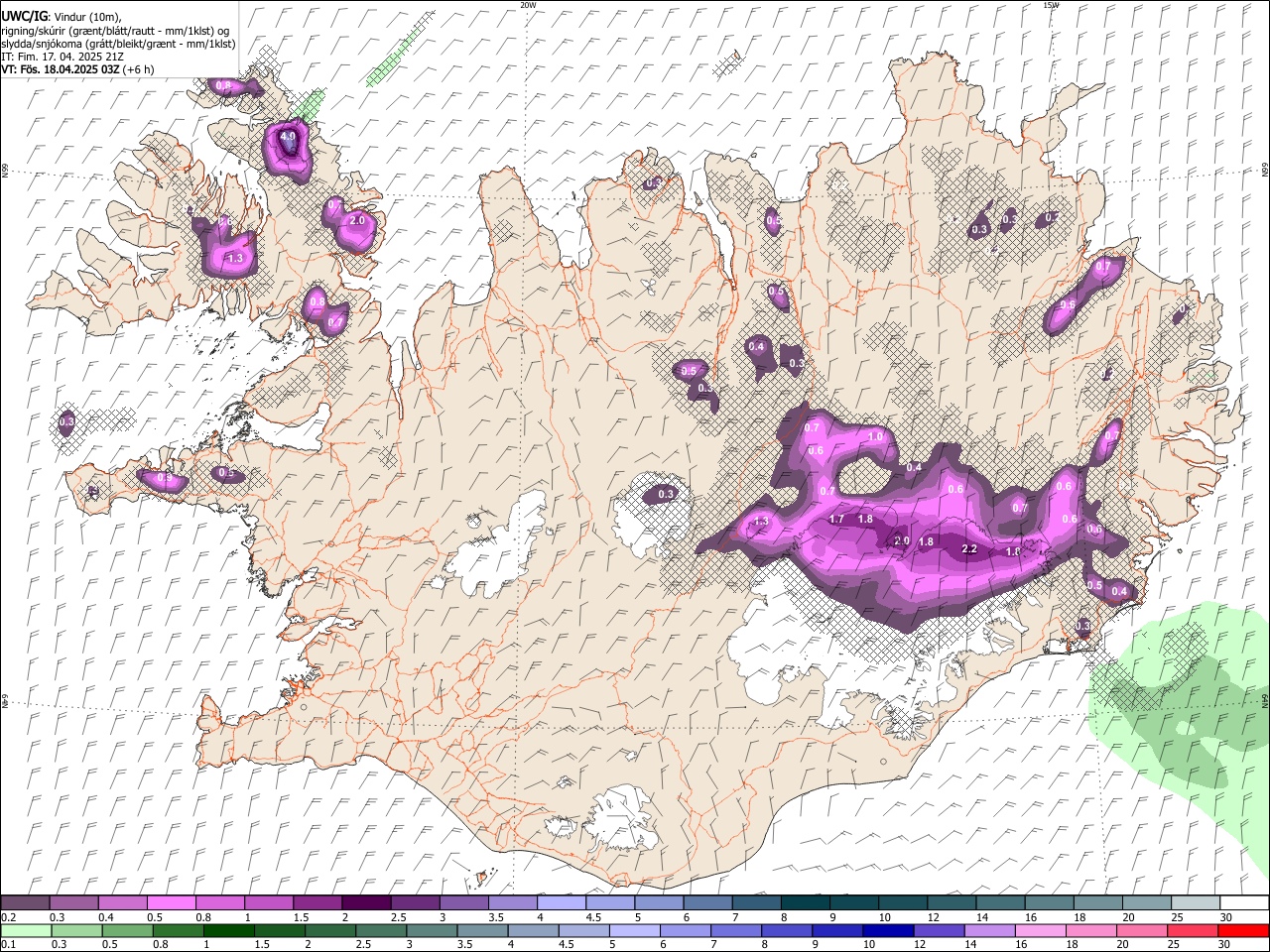Click the 'slydda/snjókoma' caption line

(x=117, y=44)
